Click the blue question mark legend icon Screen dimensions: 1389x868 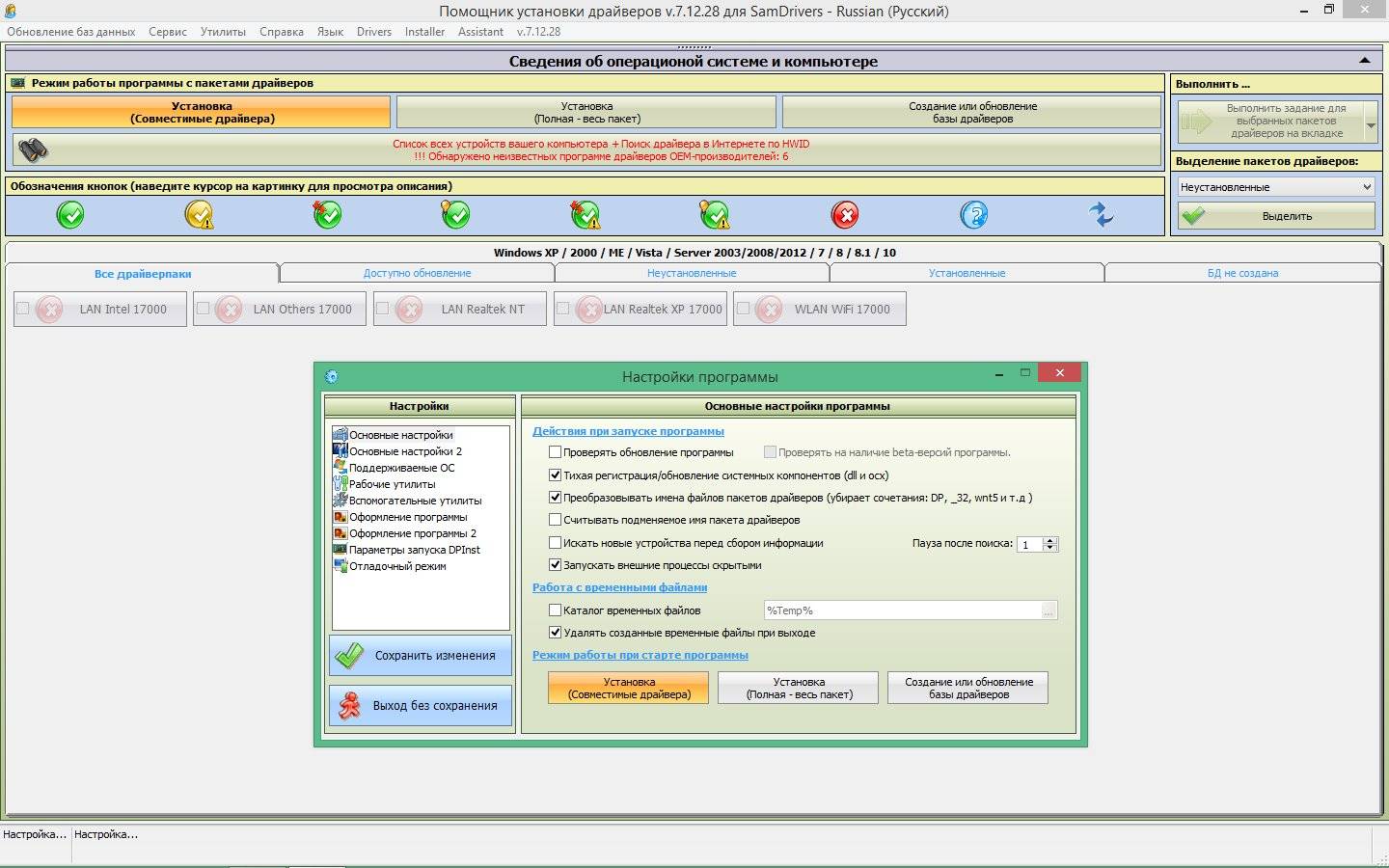click(x=974, y=214)
